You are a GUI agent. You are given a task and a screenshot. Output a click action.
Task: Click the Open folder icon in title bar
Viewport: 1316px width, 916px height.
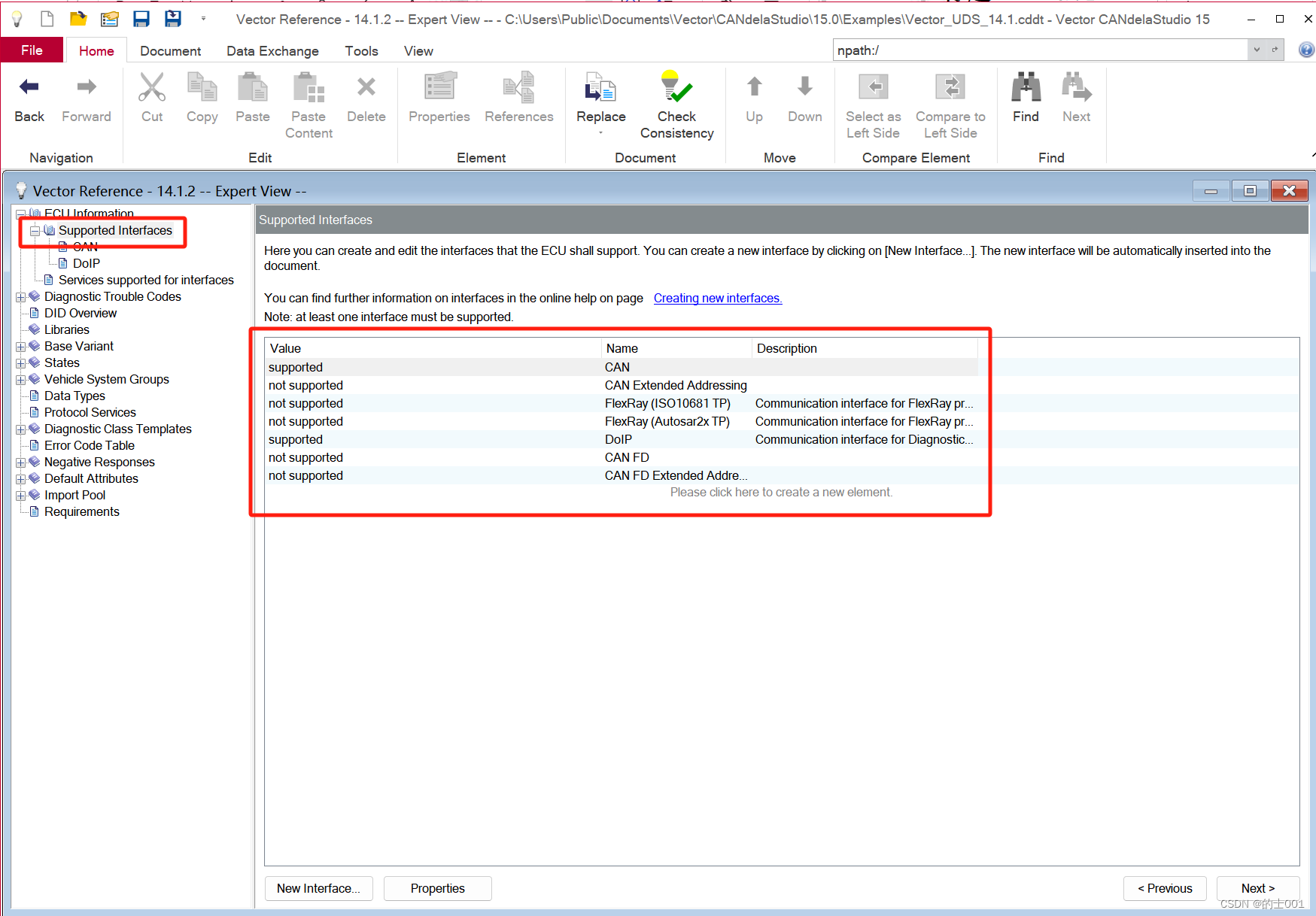pyautogui.click(x=78, y=19)
